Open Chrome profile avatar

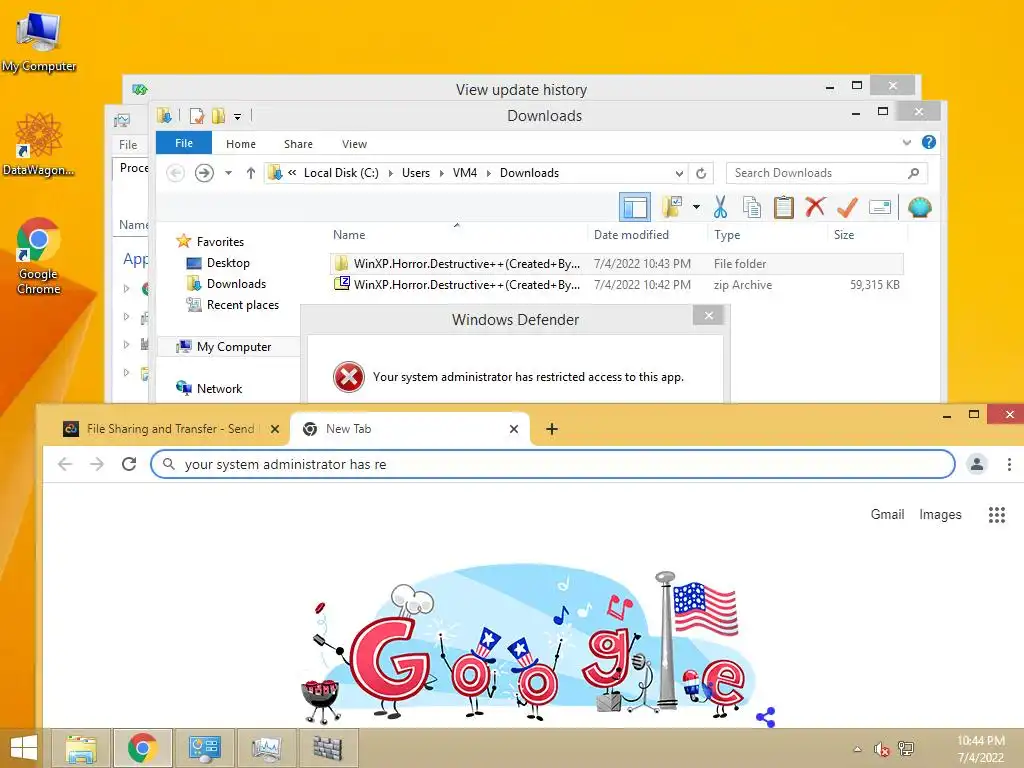coord(977,464)
